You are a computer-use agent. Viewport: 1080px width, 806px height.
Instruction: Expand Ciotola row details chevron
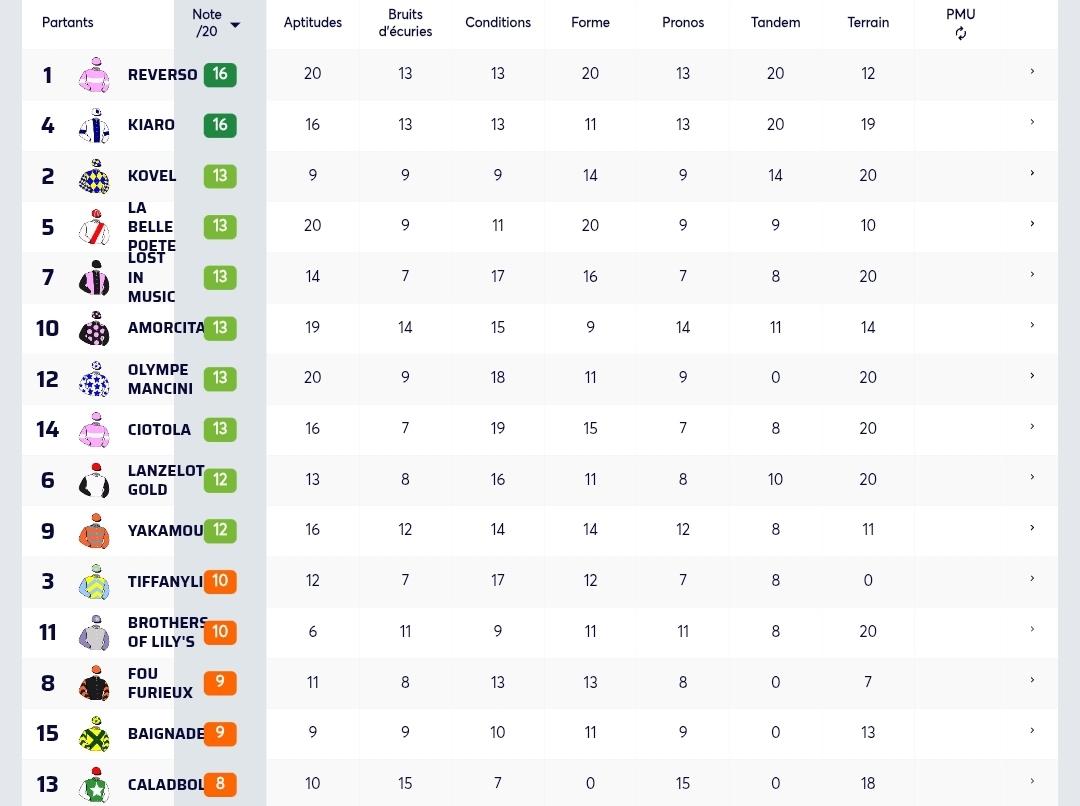[1032, 426]
